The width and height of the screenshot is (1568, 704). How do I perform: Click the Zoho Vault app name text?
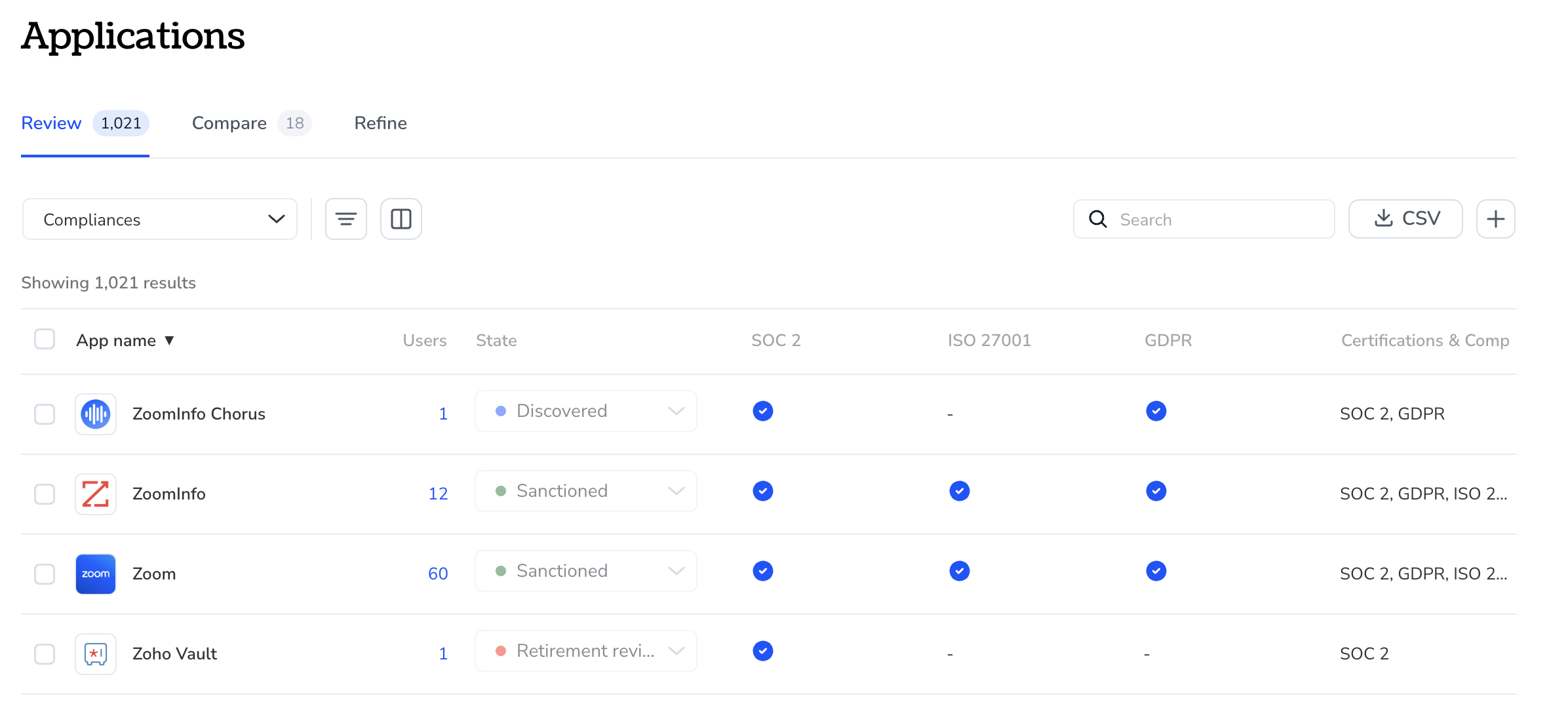point(174,654)
